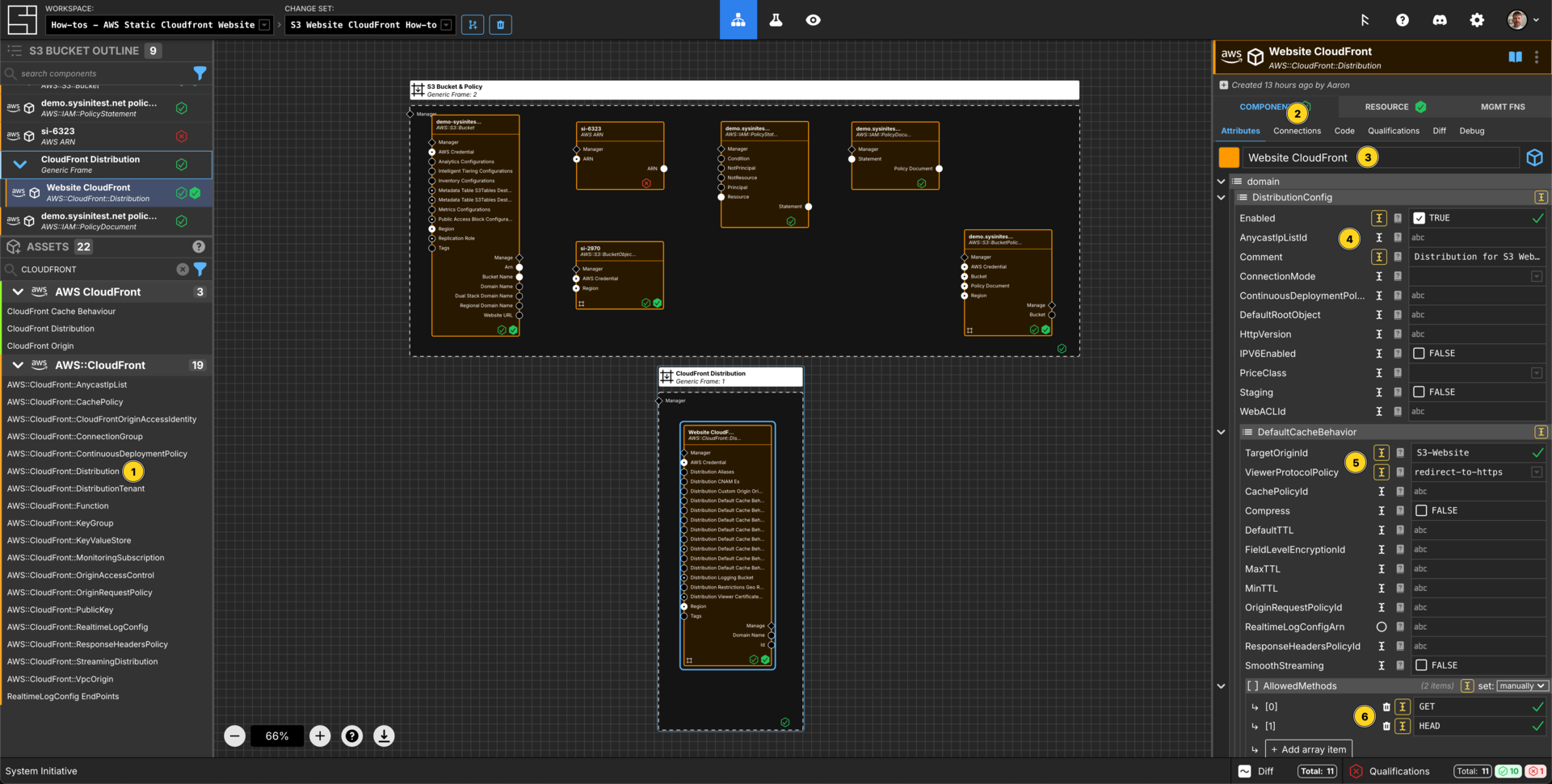Zoom in the diagram canvas
The width and height of the screenshot is (1552, 784).
pos(320,736)
